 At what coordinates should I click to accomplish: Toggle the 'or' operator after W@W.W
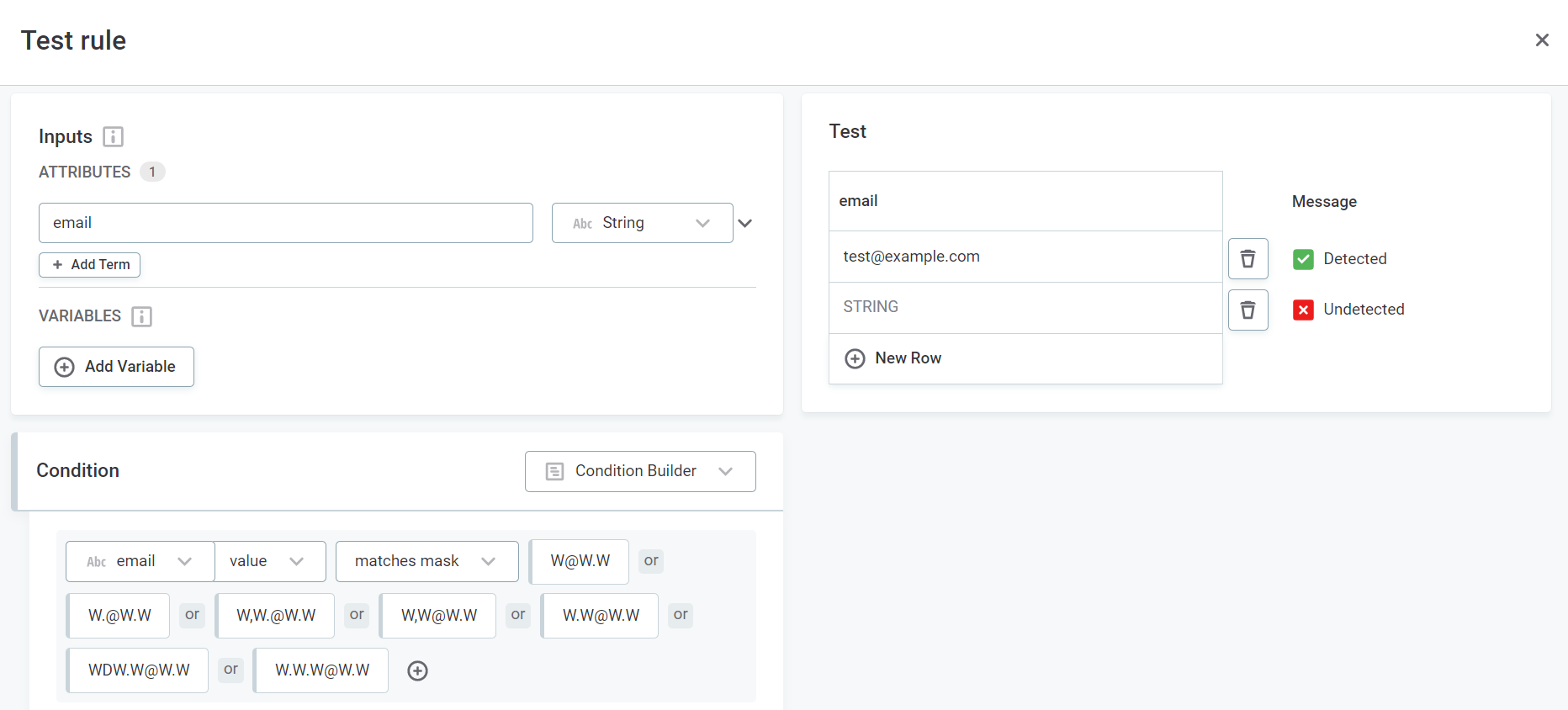pyautogui.click(x=650, y=561)
